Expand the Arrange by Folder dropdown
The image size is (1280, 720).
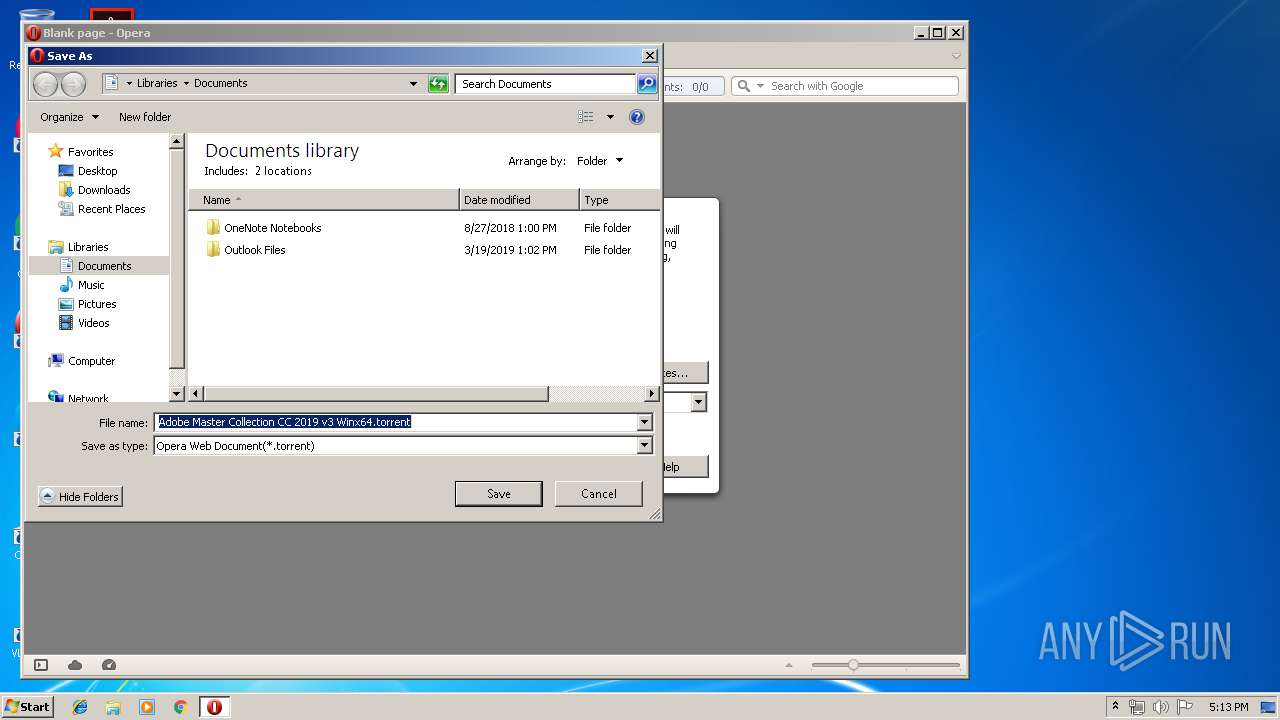(x=600, y=161)
